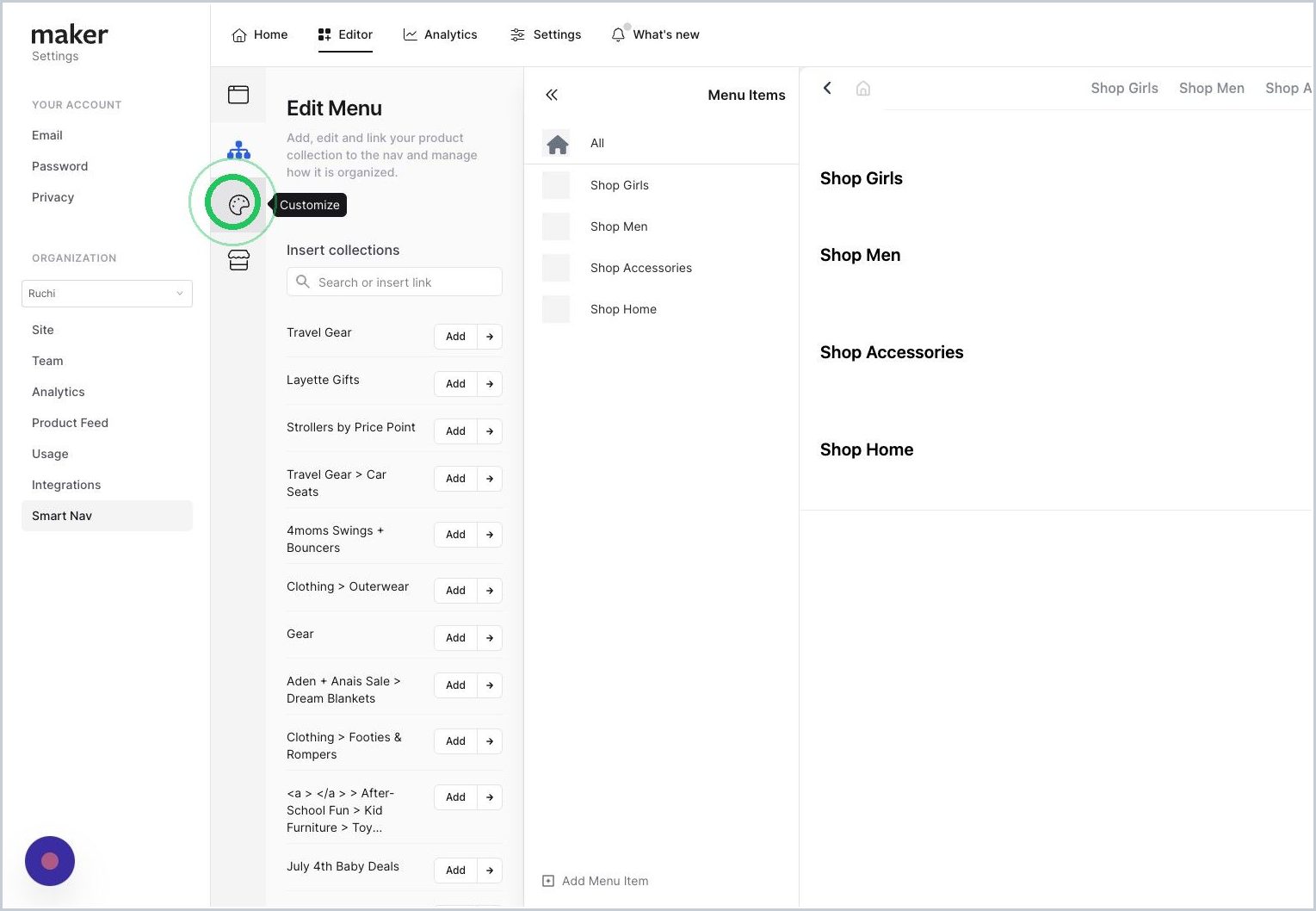Image resolution: width=1316 pixels, height=911 pixels.
Task: Select Smart Nav in sidebar
Action: coord(107,516)
